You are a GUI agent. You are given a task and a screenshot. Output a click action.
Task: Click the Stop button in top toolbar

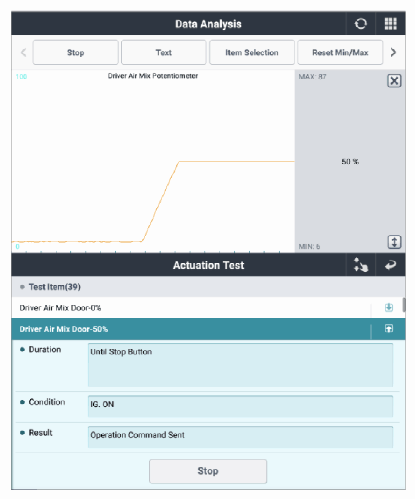tap(76, 52)
